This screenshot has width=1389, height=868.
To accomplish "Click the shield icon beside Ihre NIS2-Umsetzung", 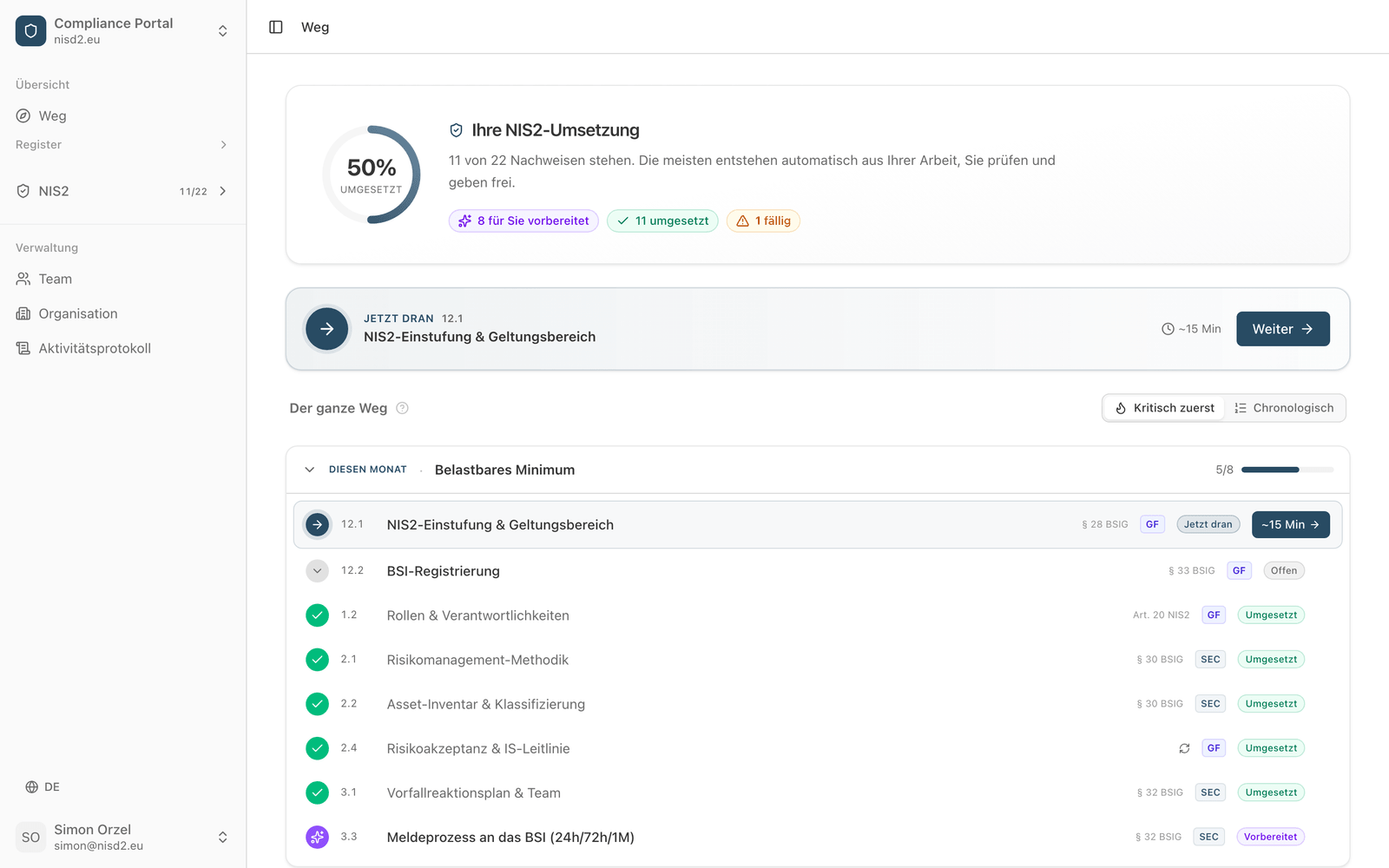I will [x=456, y=130].
